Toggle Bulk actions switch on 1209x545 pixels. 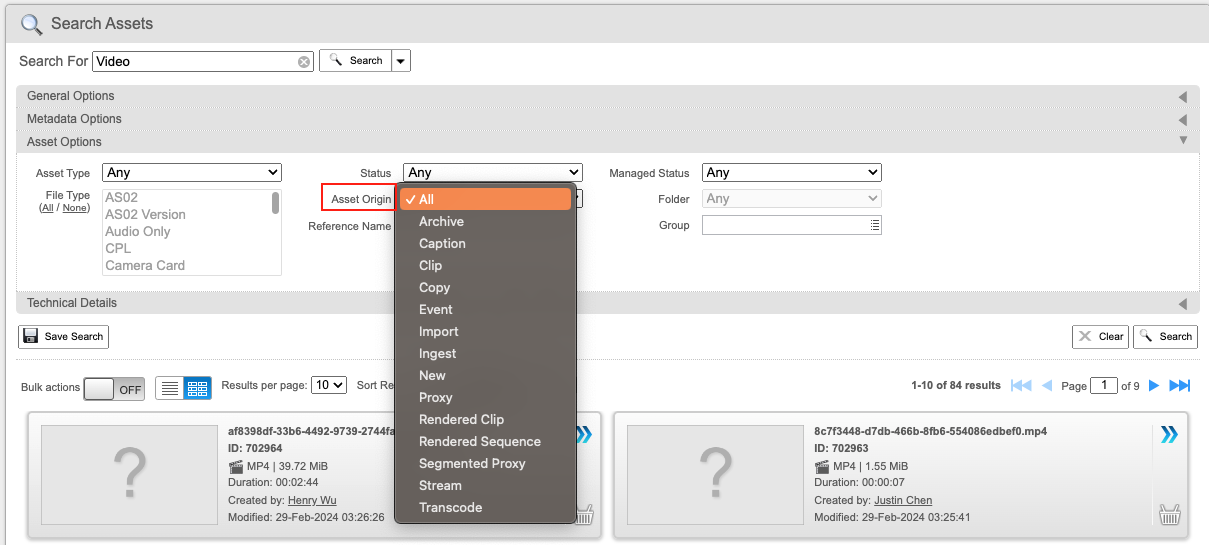click(x=114, y=389)
